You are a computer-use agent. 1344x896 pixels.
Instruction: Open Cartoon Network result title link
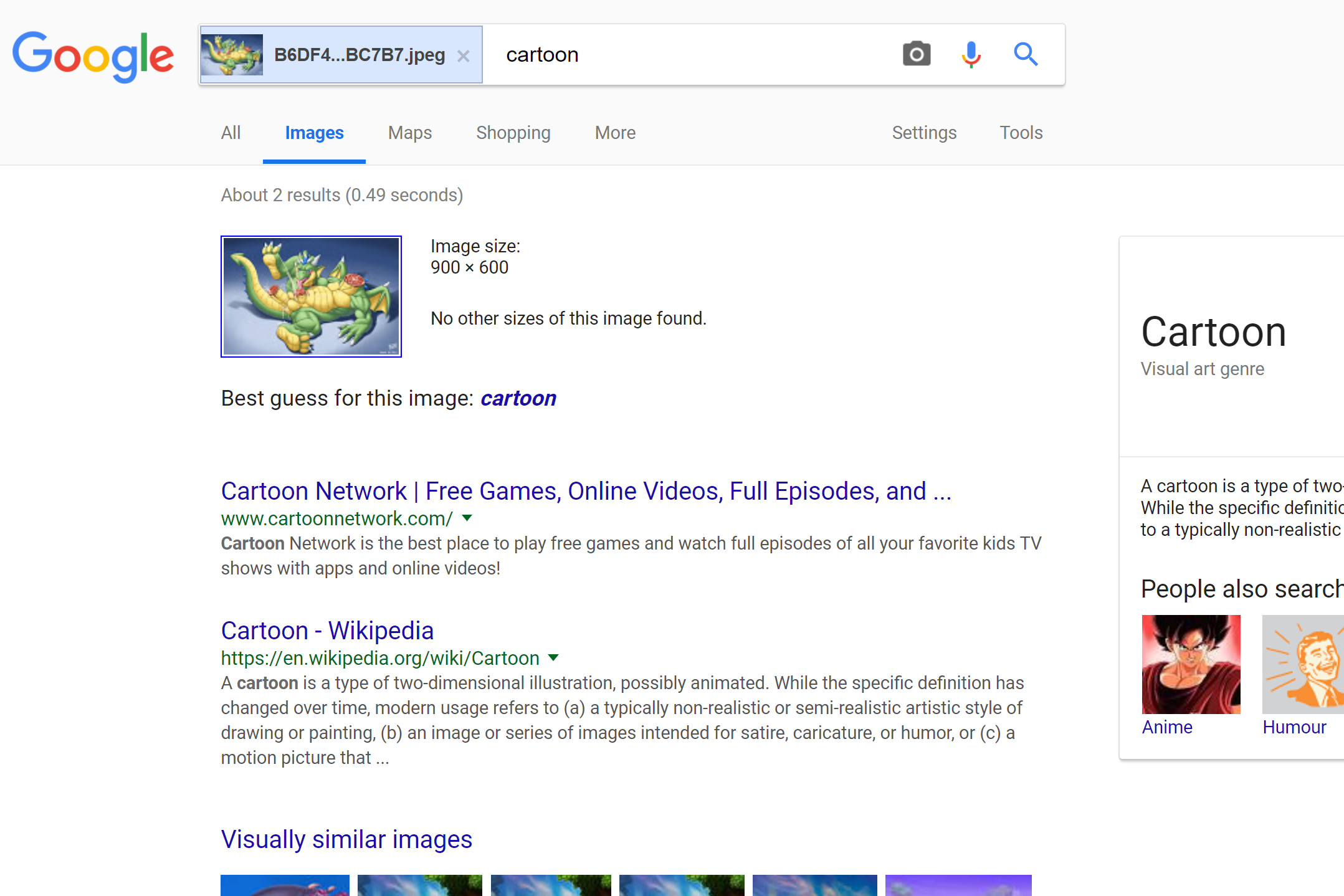[586, 491]
